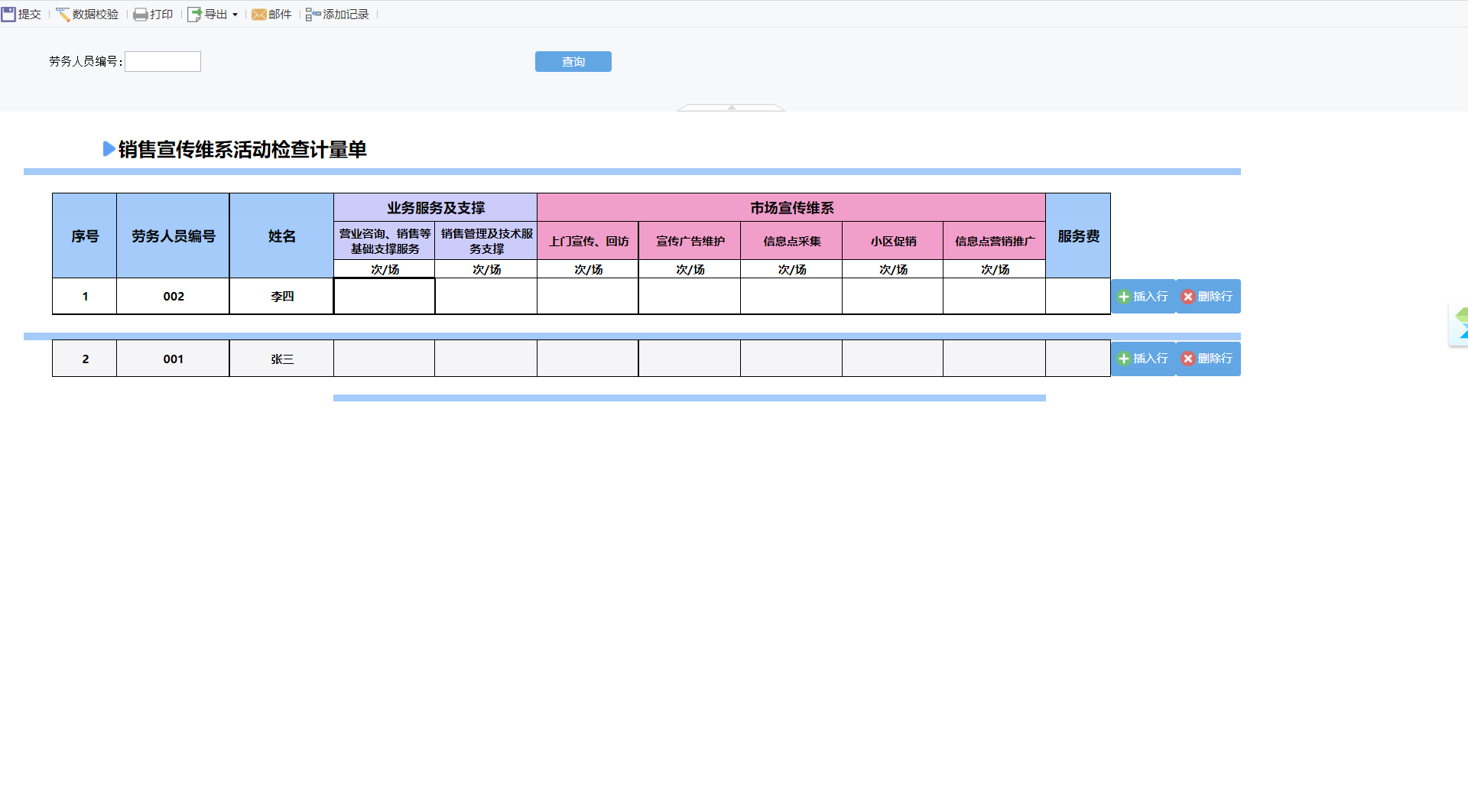
Task: Select 李四's 营业咨询 cell
Action: pos(385,297)
